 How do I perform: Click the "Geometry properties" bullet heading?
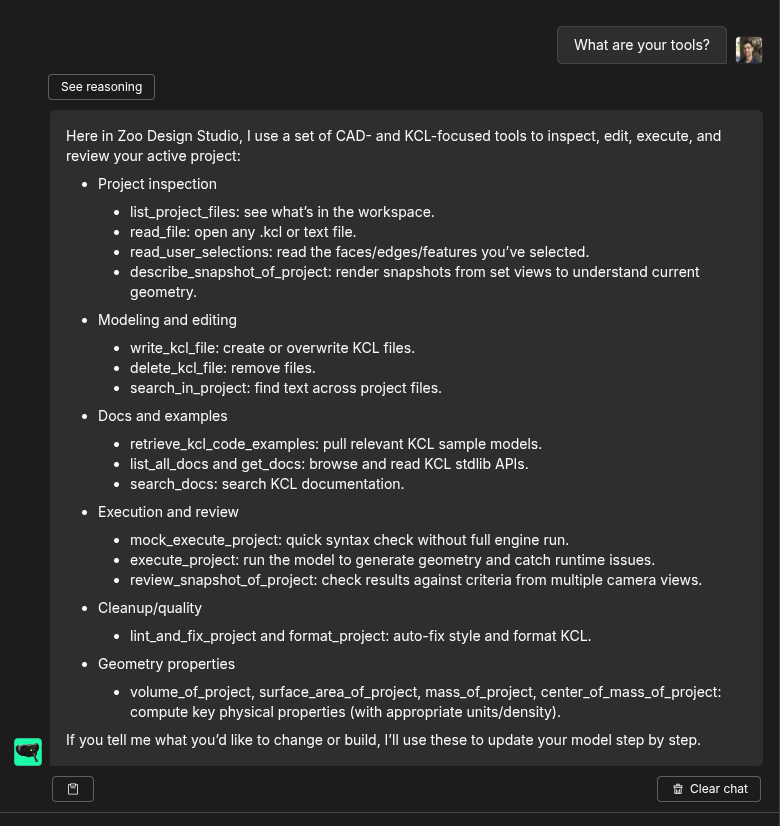click(x=166, y=664)
